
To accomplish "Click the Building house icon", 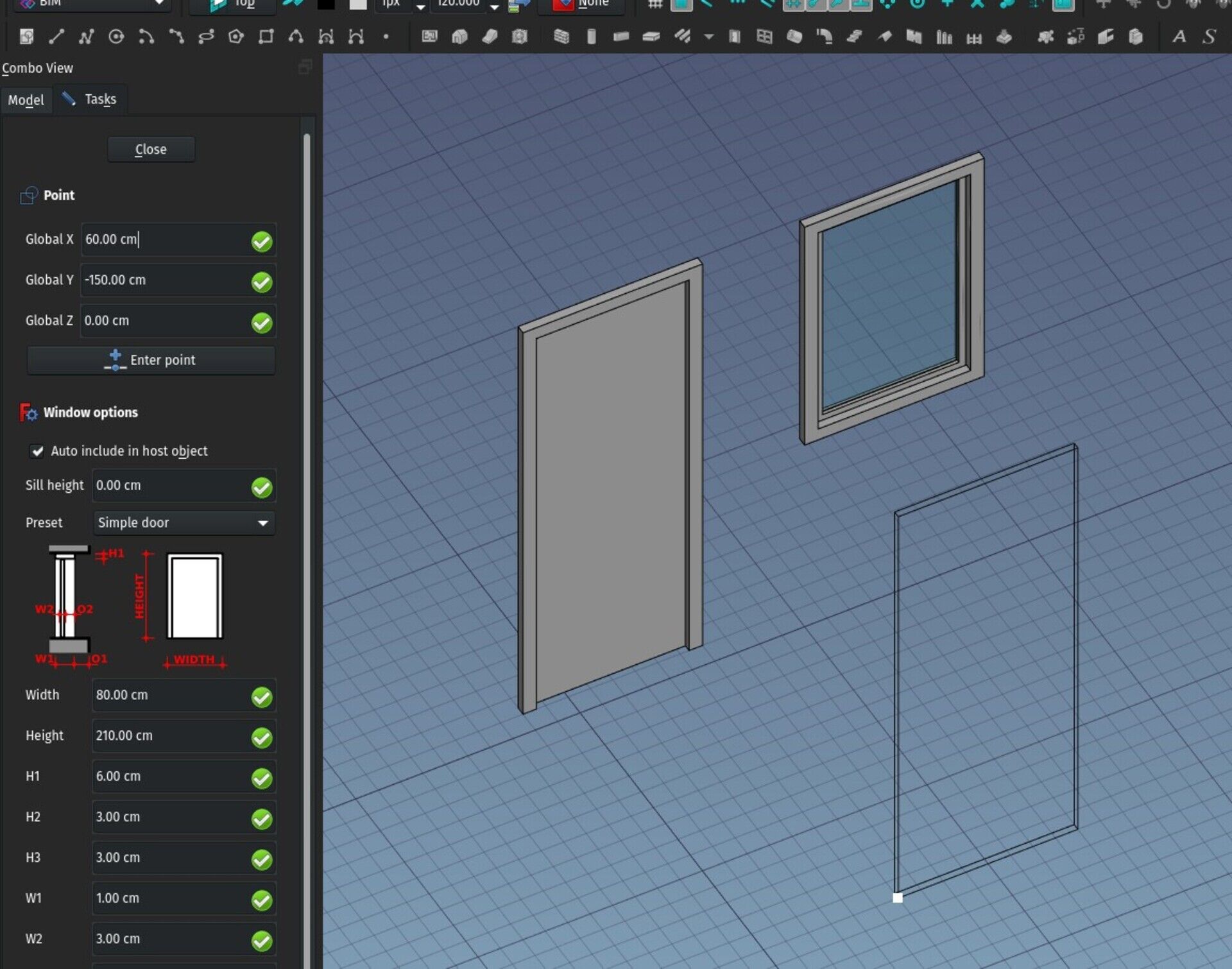I will pyautogui.click(x=459, y=37).
